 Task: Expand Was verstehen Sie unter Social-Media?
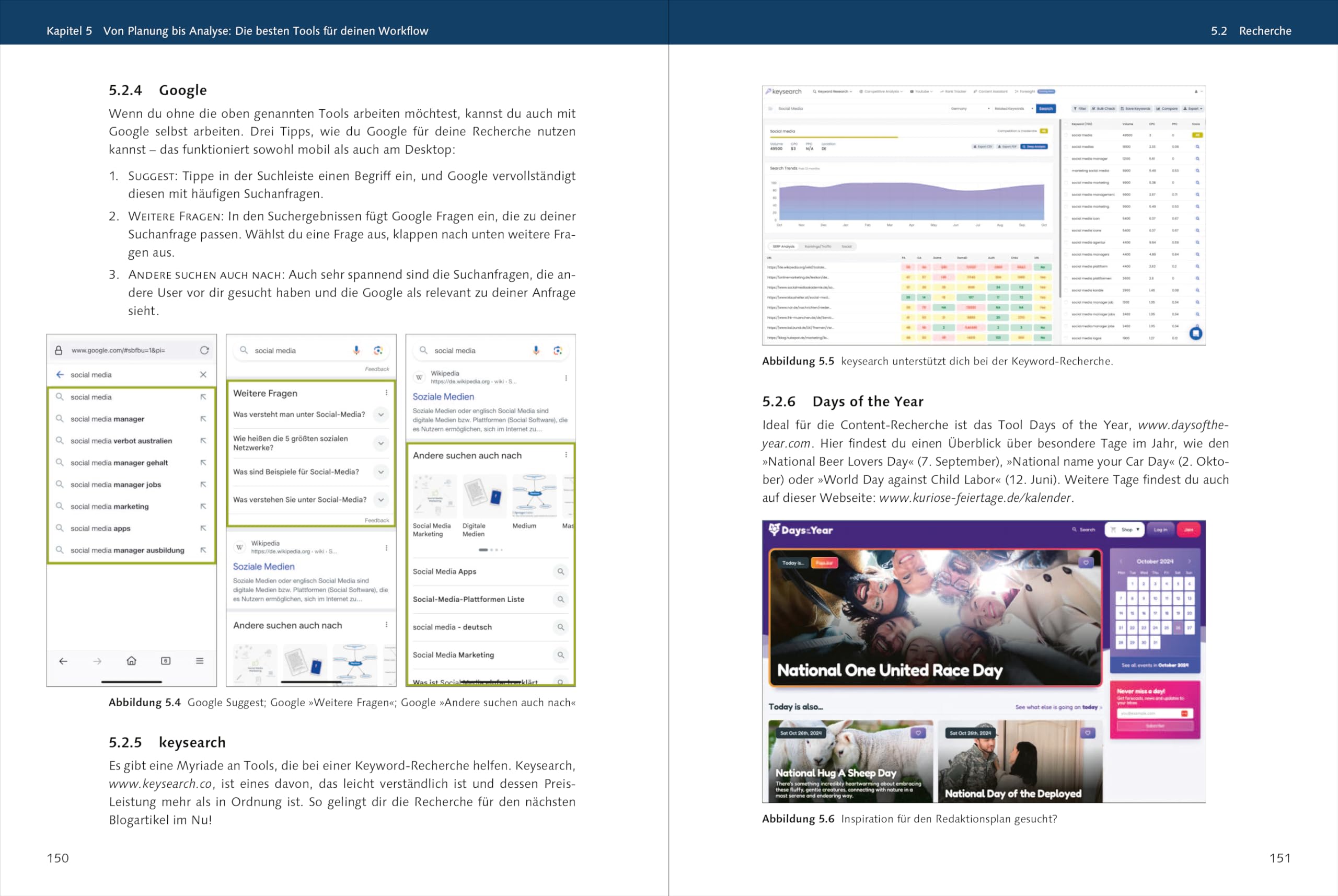click(381, 499)
